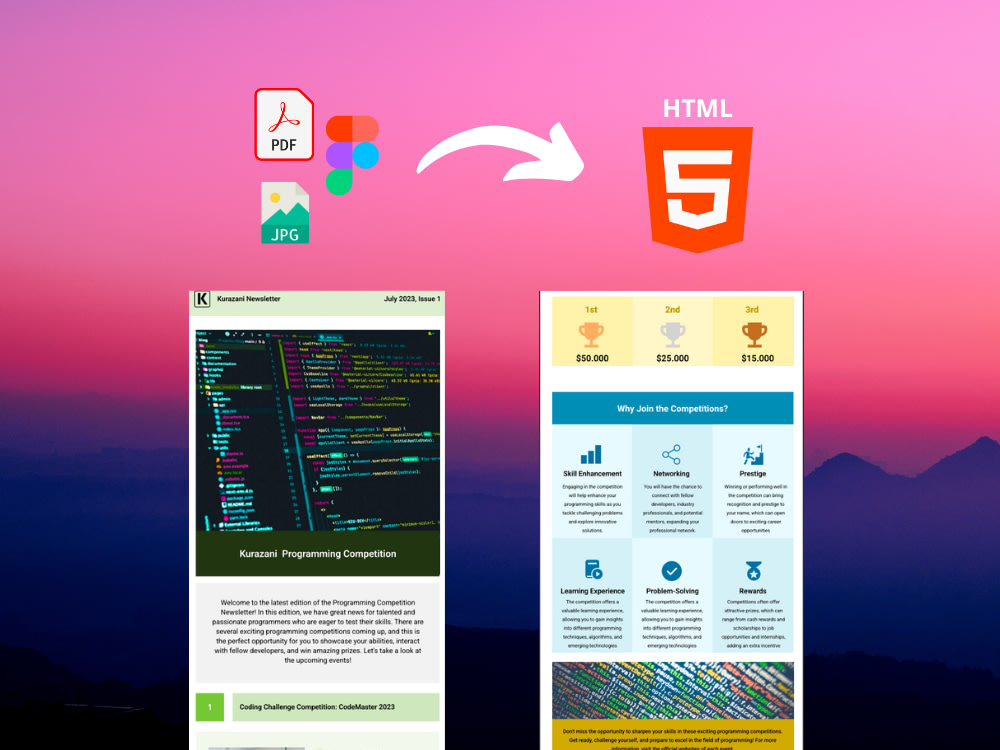
Task: Click the colorful code photo above yellow banner
Action: click(x=673, y=691)
